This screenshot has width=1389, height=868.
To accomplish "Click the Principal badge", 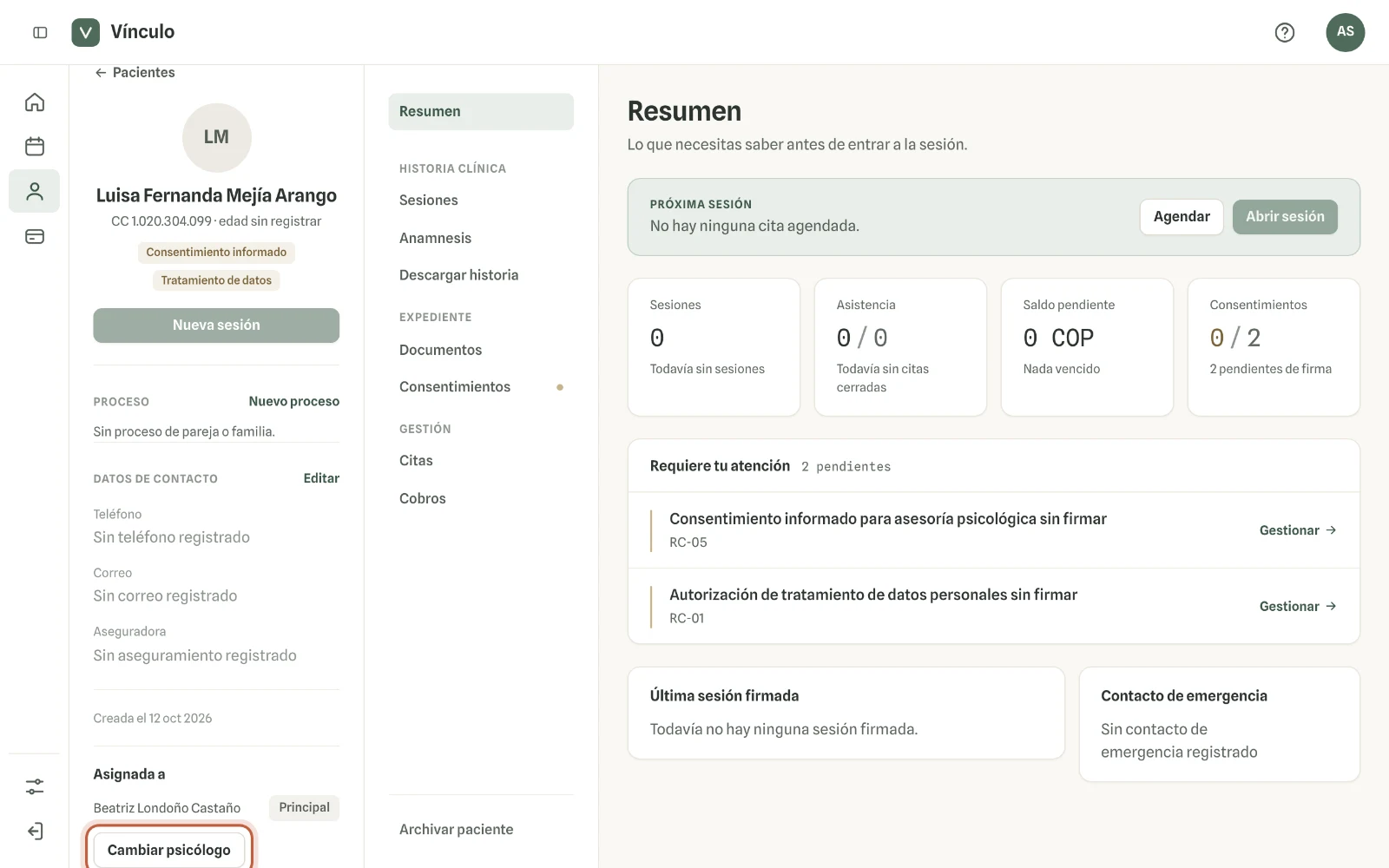I will pyautogui.click(x=304, y=807).
